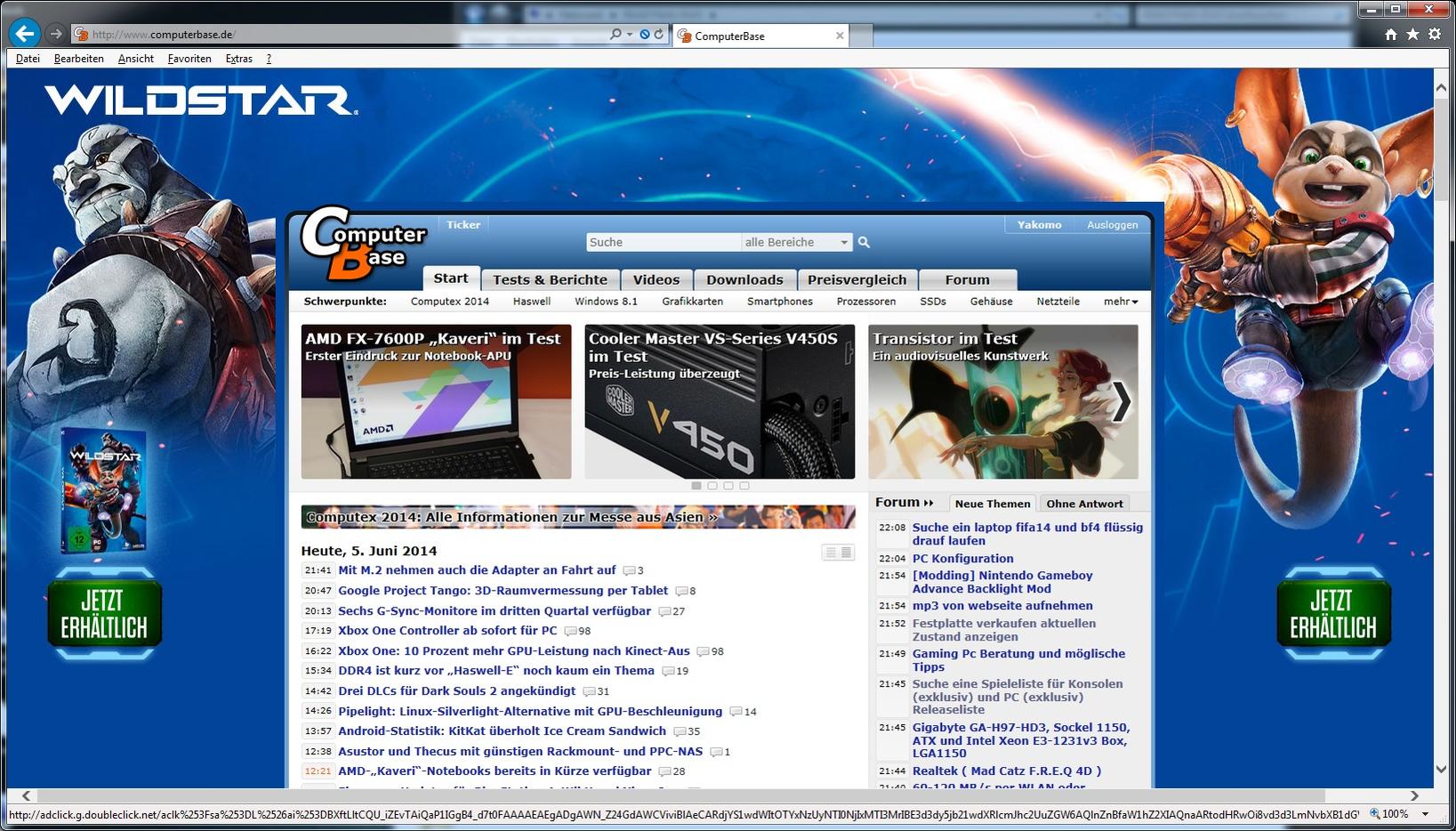Click the Ausloggen link

(x=1112, y=225)
